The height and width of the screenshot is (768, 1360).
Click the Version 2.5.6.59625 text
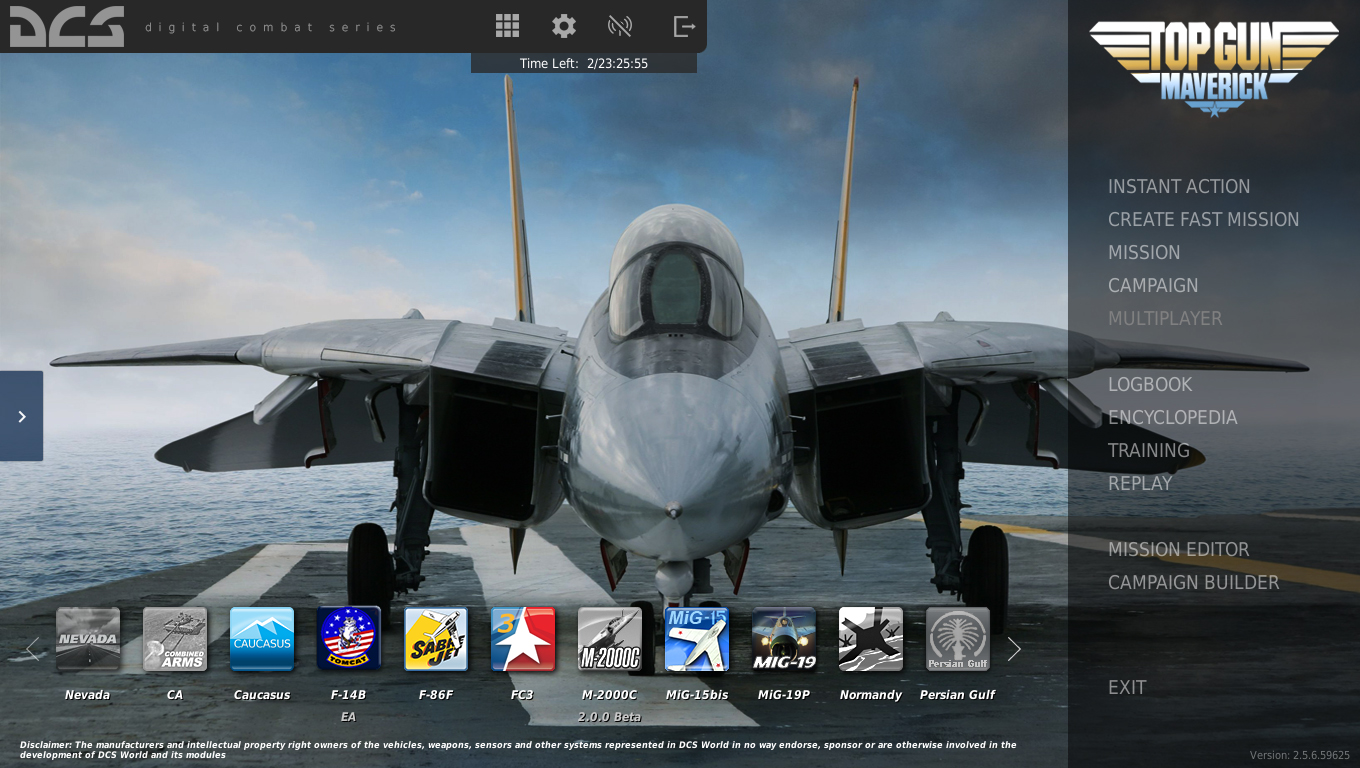[x=1300, y=756]
